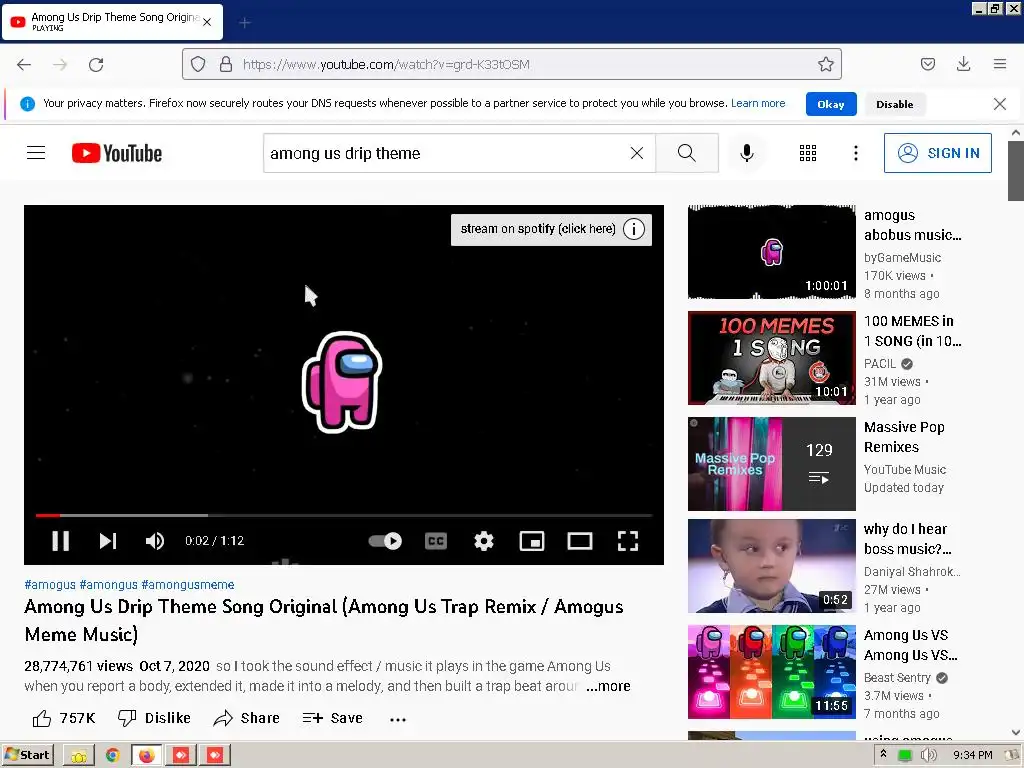Open a new browser tab
This screenshot has width=1024, height=768.
click(x=245, y=23)
